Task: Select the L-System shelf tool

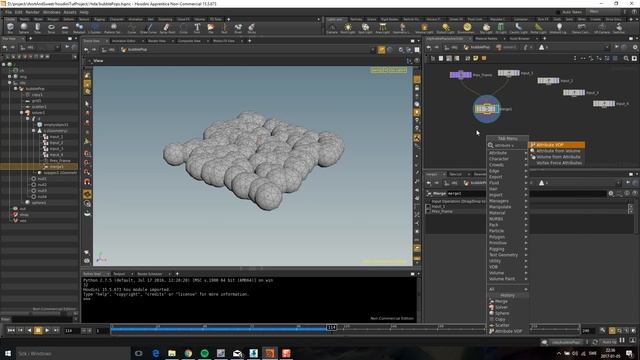Action: click(94, 28)
